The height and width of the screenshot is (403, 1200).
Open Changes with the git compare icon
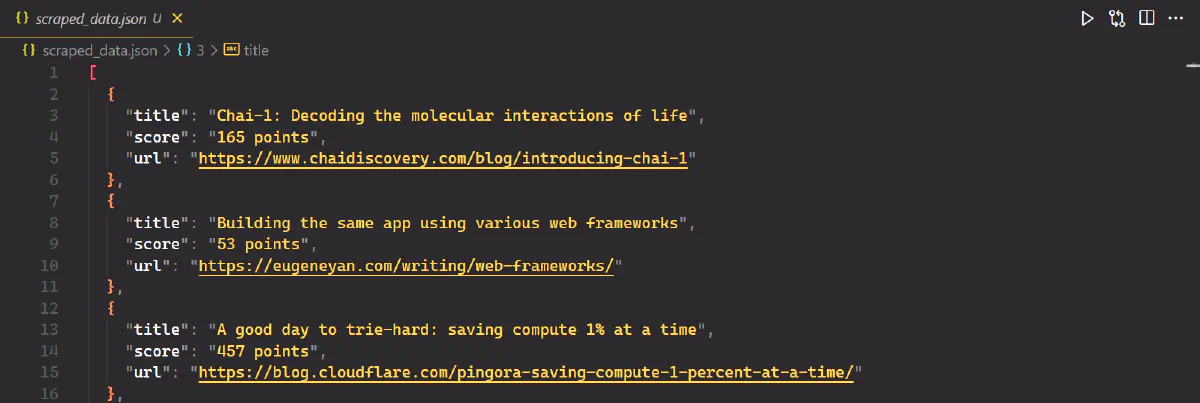click(x=1117, y=18)
